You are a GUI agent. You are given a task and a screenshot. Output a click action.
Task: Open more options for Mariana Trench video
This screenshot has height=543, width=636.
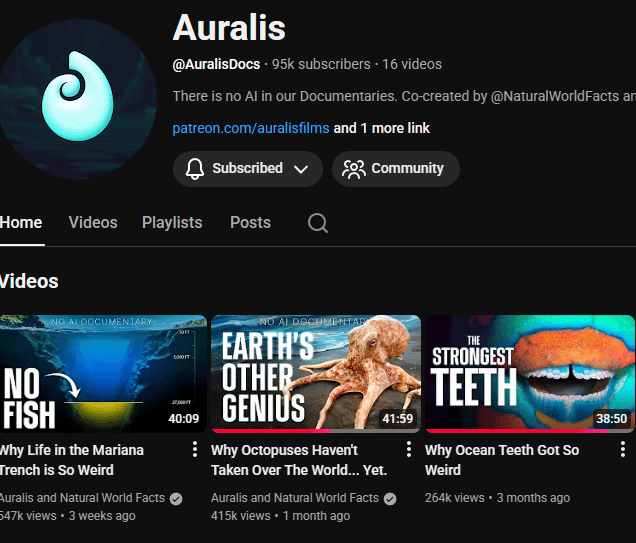click(x=195, y=449)
